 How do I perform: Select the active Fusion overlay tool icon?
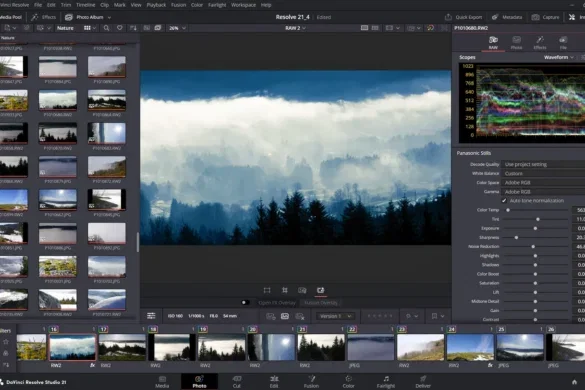pos(320,290)
